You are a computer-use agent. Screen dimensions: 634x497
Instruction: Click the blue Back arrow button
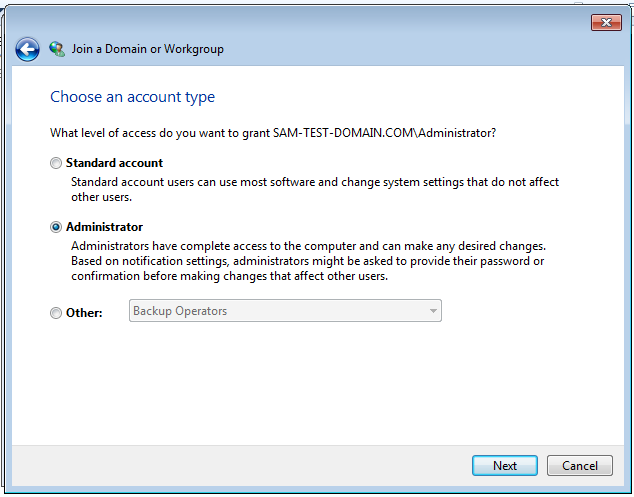pyautogui.click(x=28, y=49)
